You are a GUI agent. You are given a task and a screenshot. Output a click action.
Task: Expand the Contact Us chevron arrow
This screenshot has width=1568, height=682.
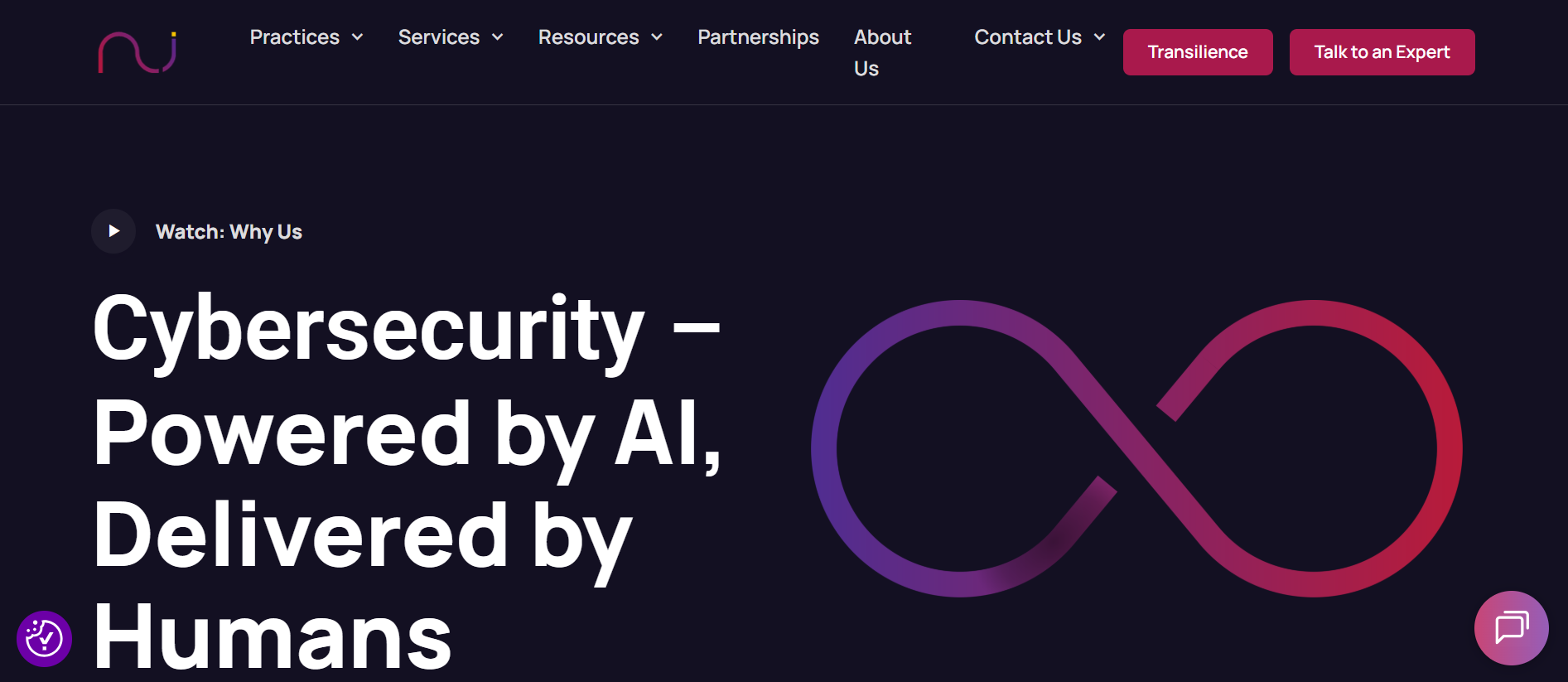(1100, 37)
